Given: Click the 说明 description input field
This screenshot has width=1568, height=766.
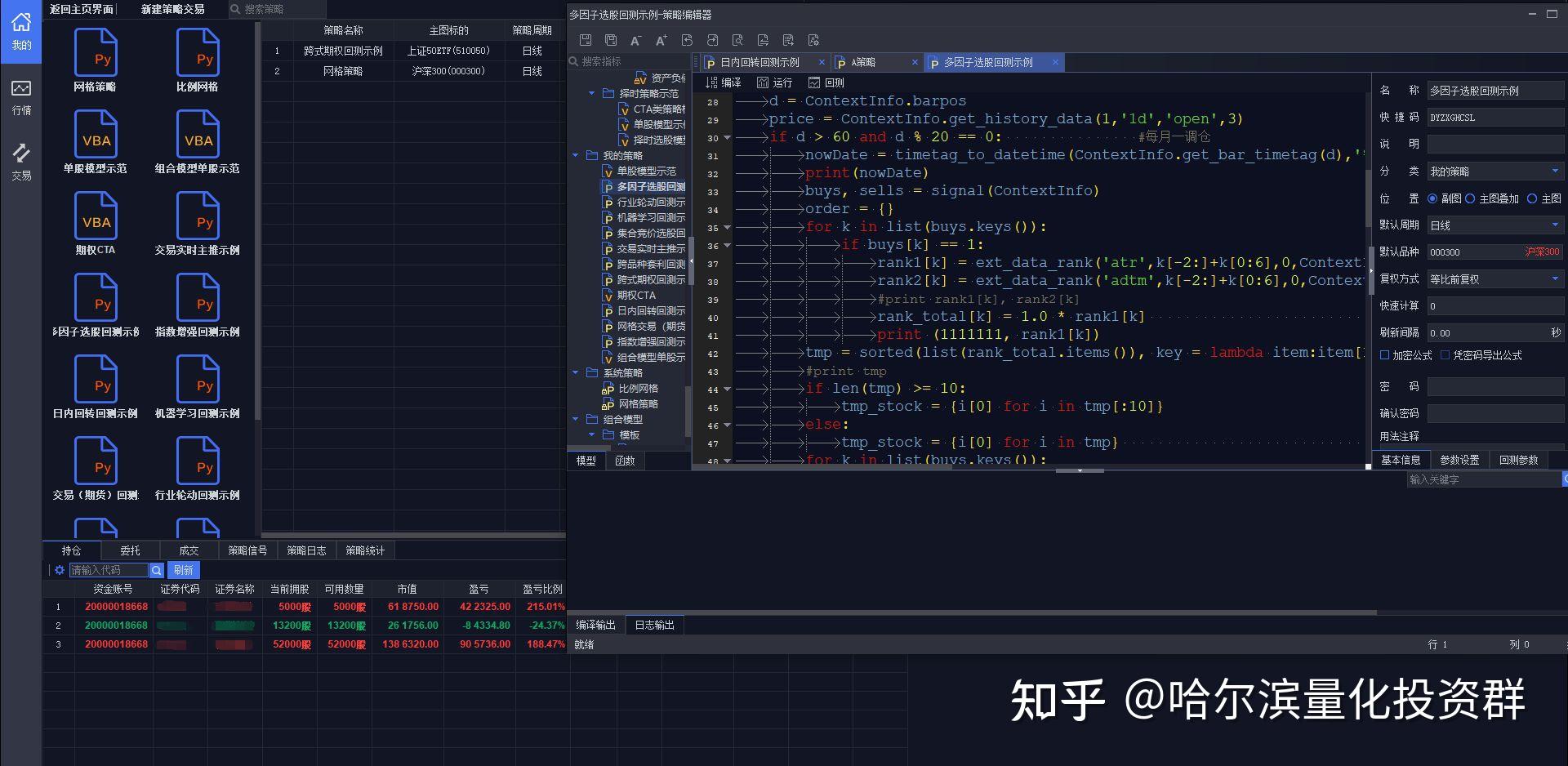Looking at the screenshot, I should click(1495, 145).
